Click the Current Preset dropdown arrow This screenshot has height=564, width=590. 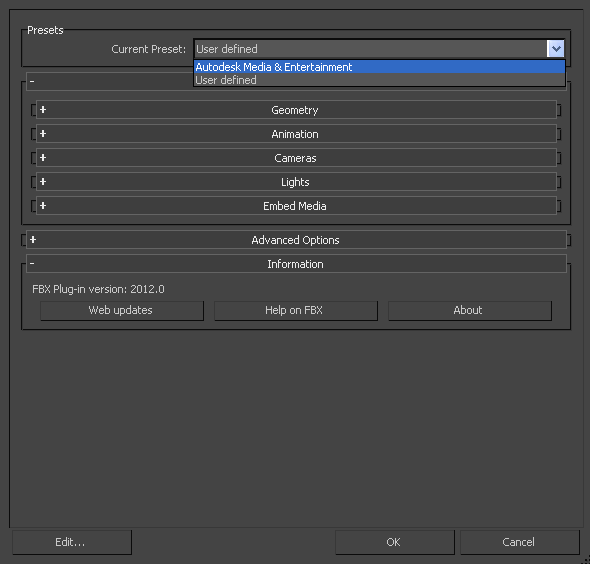click(556, 49)
